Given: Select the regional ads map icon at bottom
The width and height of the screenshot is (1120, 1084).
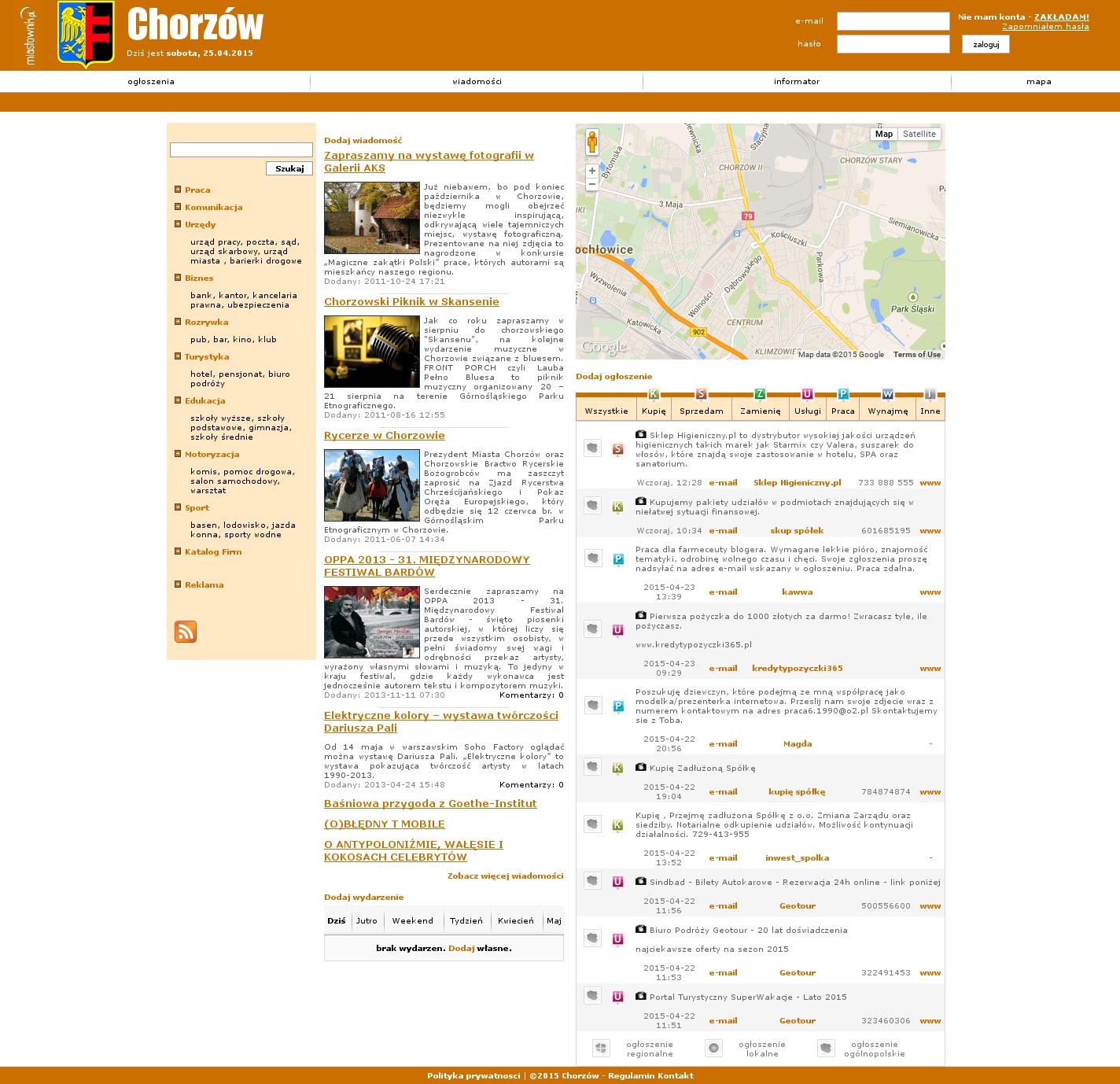Looking at the screenshot, I should point(601,1048).
